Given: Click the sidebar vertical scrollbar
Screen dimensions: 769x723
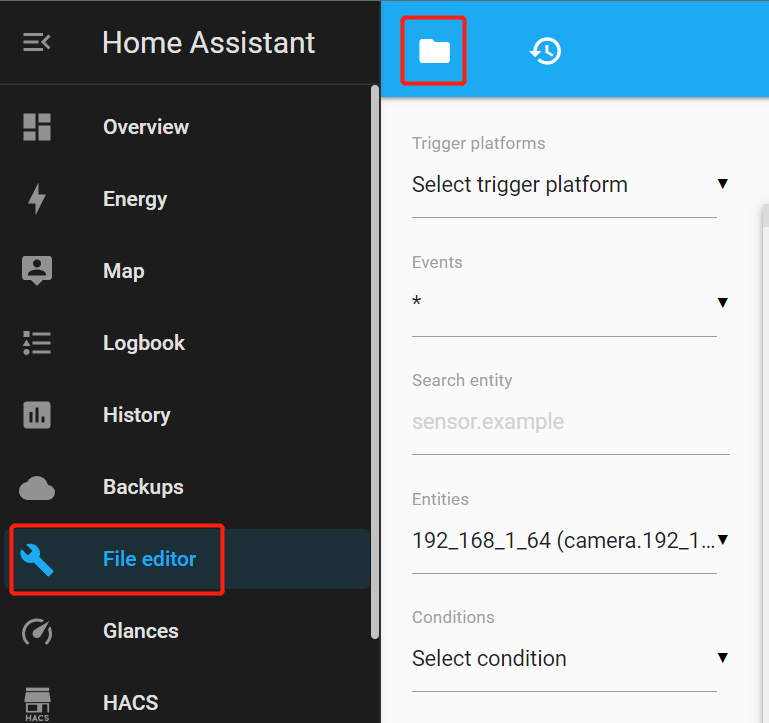Looking at the screenshot, I should click(x=375, y=362).
